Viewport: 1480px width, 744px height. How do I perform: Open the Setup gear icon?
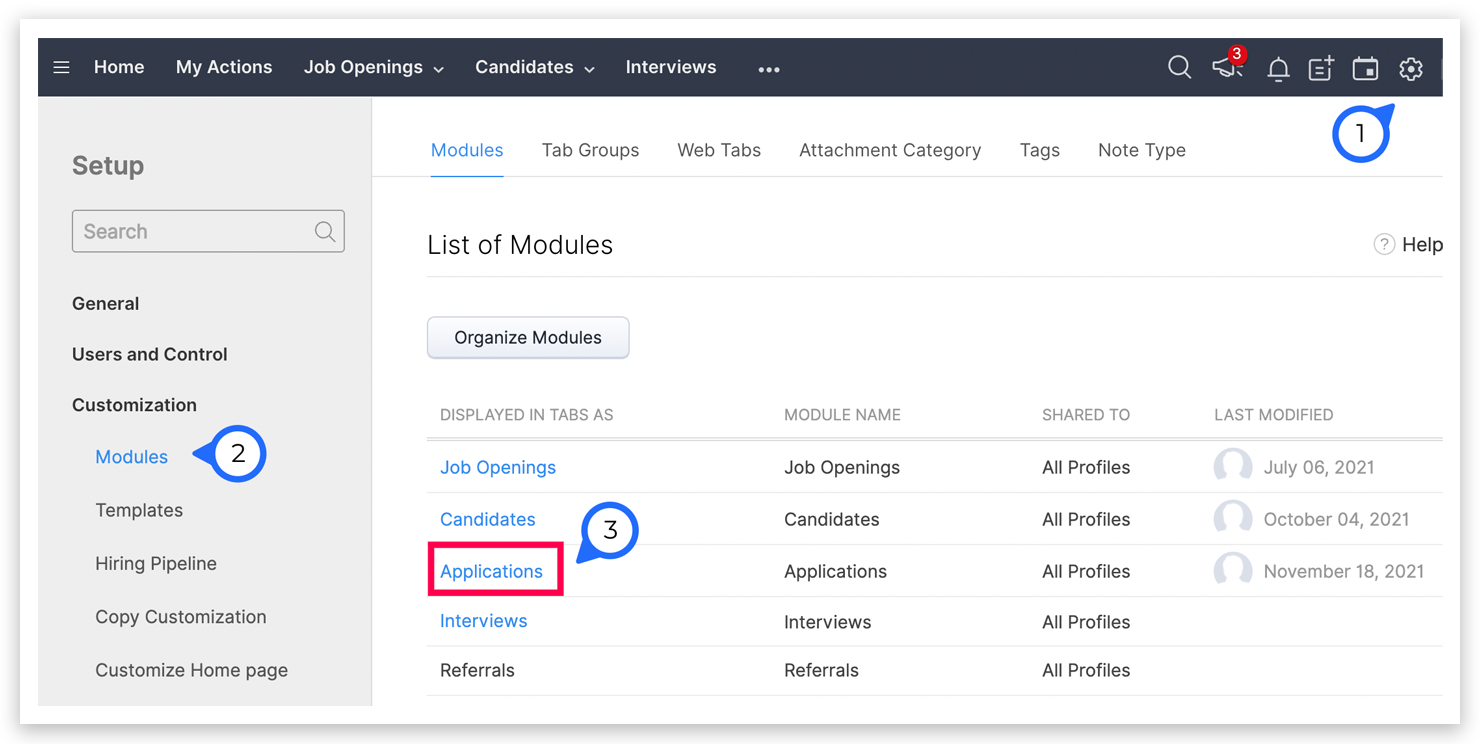(x=1410, y=68)
